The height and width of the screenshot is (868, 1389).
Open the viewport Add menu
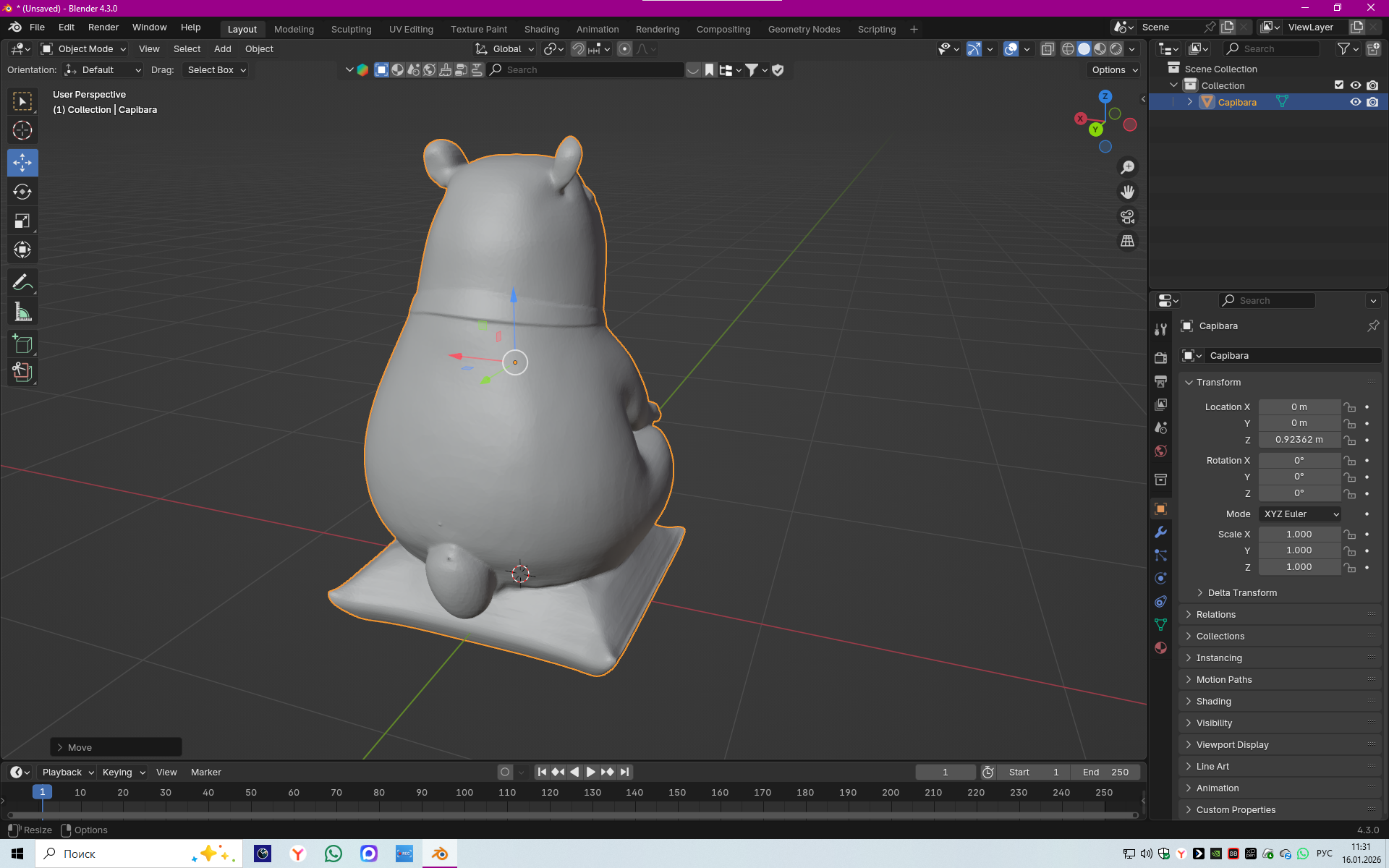[x=222, y=48]
